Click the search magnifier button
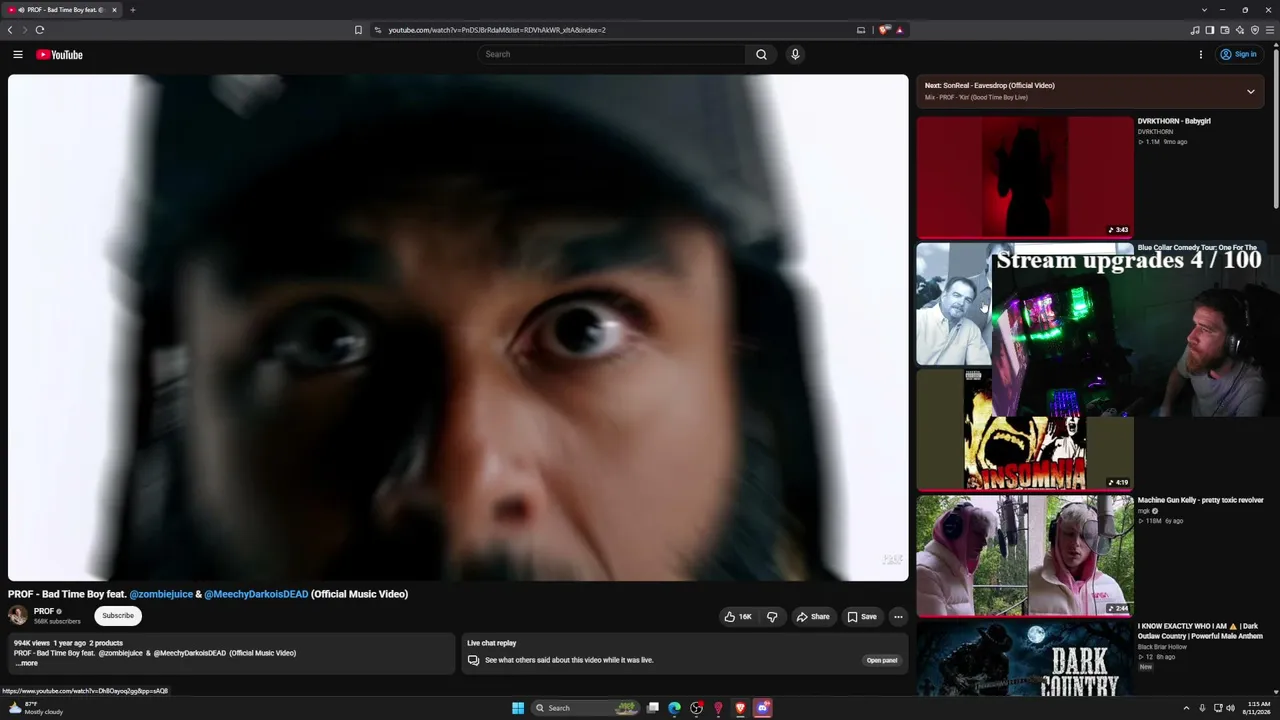 (761, 55)
